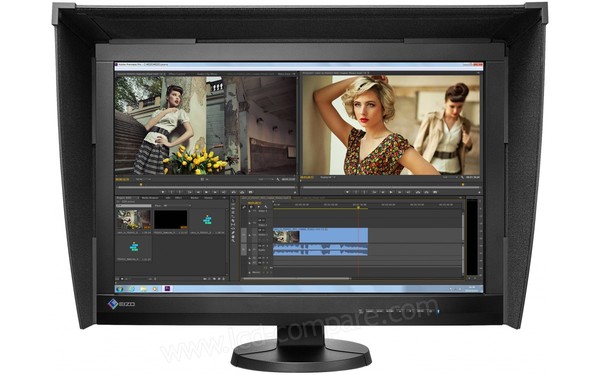Open Source monitor playback resolution dropdown
This screenshot has width=600, height=375.
pos(266,179)
